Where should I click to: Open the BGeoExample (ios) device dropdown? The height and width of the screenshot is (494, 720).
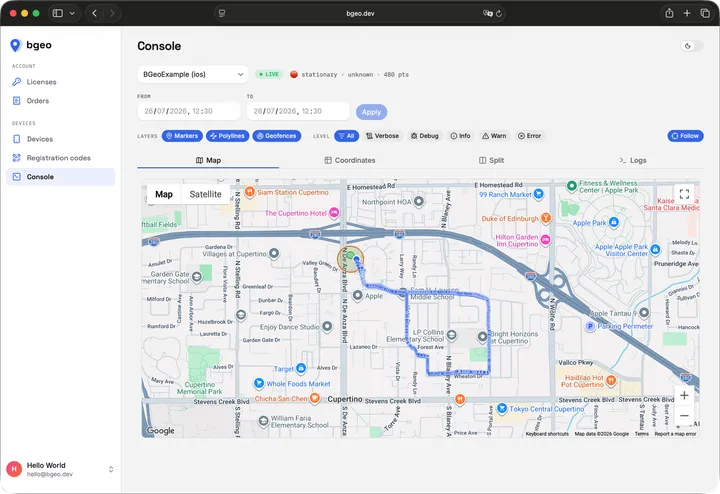(x=193, y=74)
